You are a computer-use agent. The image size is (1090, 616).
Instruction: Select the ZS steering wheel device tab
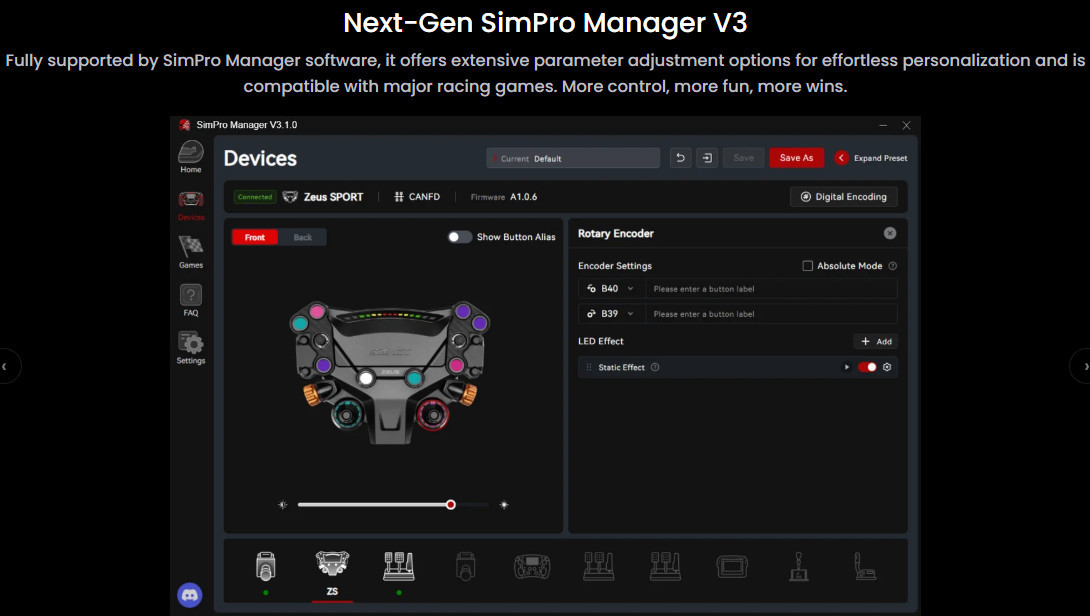point(332,573)
